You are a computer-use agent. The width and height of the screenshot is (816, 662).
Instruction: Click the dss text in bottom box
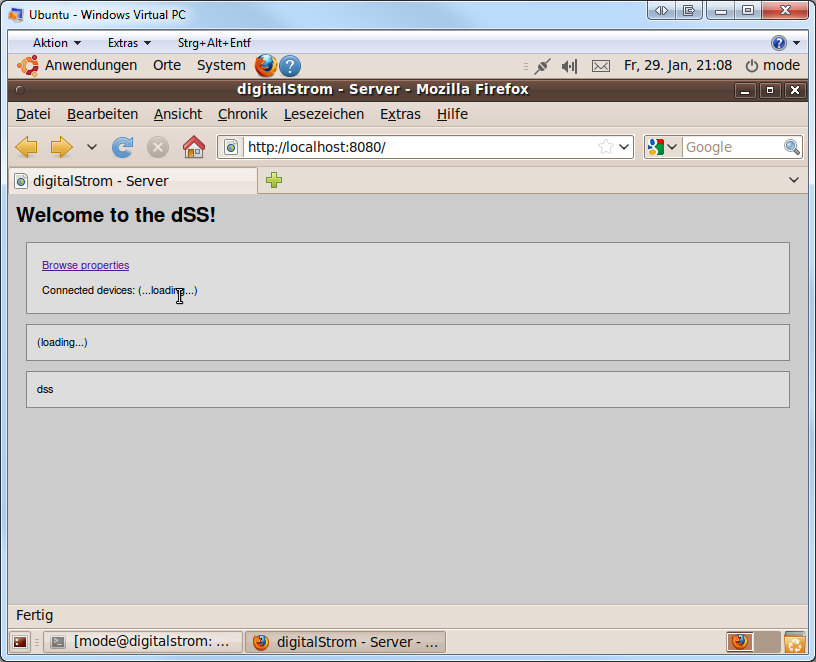(x=45, y=389)
